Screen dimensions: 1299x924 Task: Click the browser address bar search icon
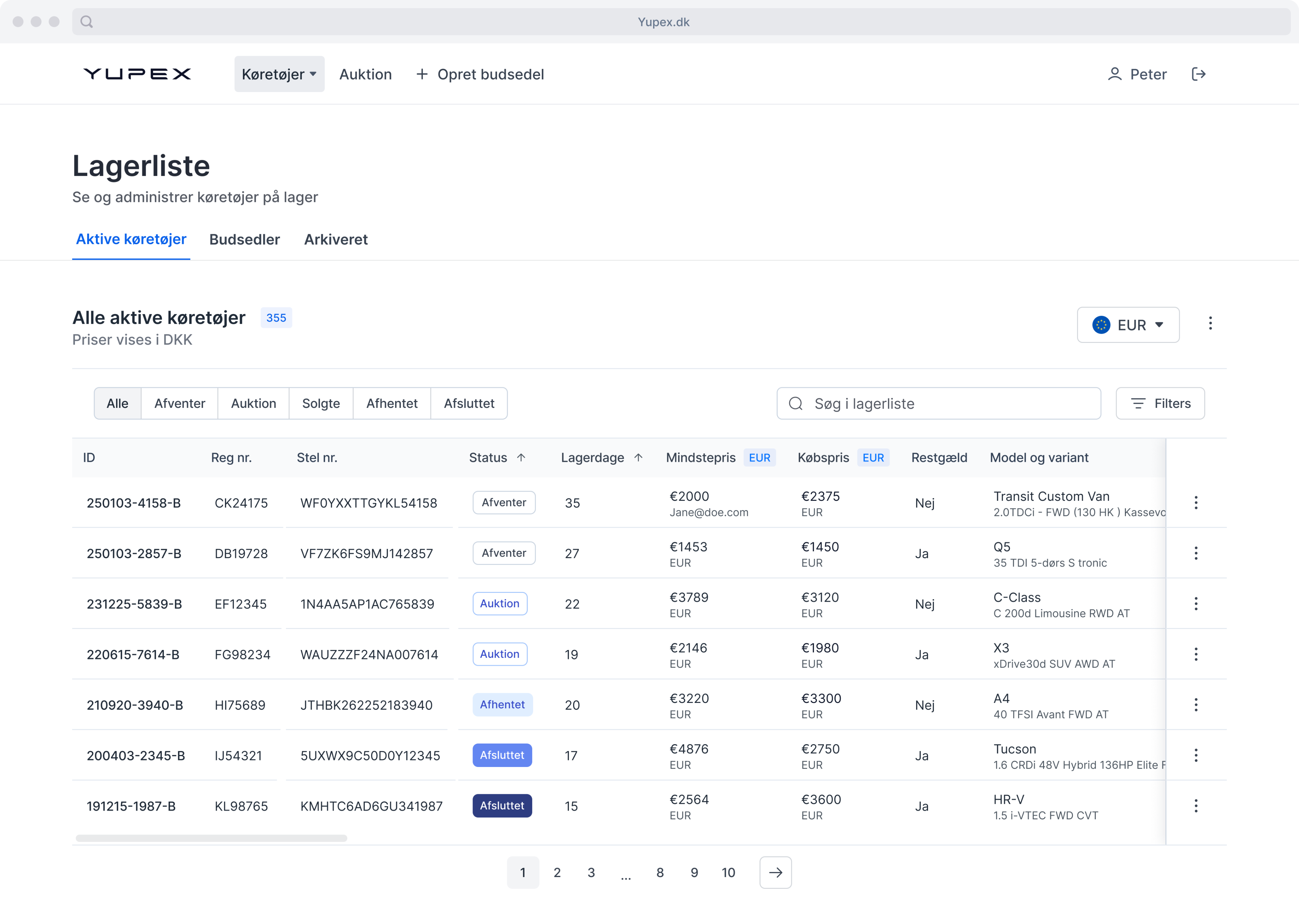coord(87,22)
